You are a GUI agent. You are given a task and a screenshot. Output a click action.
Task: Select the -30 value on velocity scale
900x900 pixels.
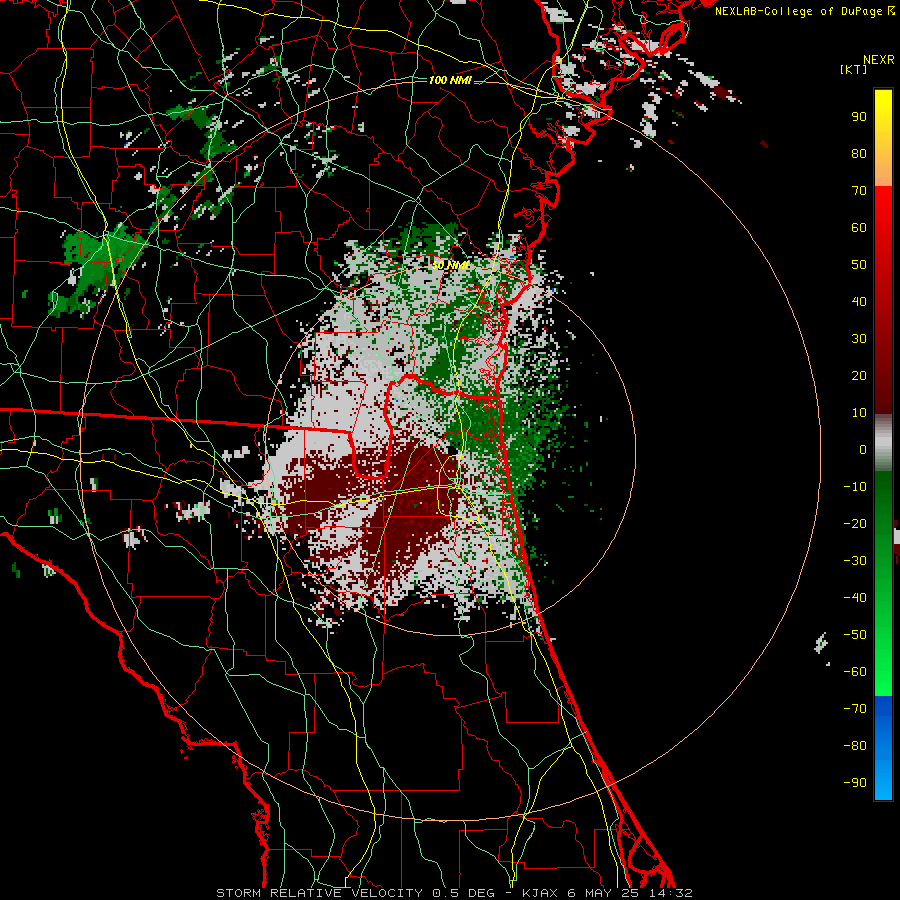tap(855, 561)
